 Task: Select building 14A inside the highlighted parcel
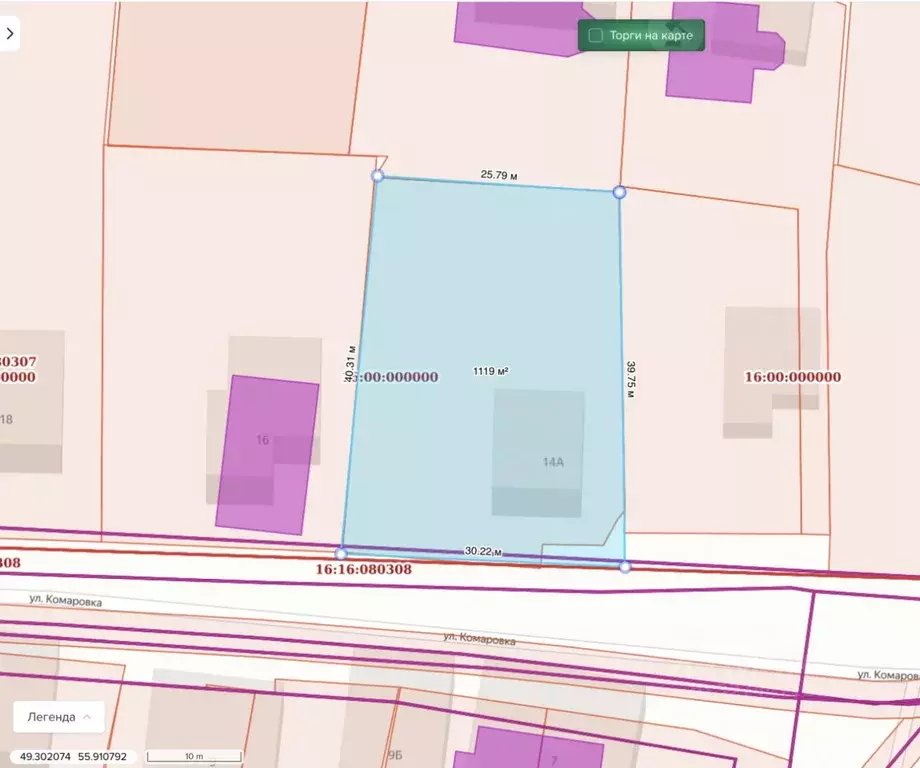click(538, 453)
